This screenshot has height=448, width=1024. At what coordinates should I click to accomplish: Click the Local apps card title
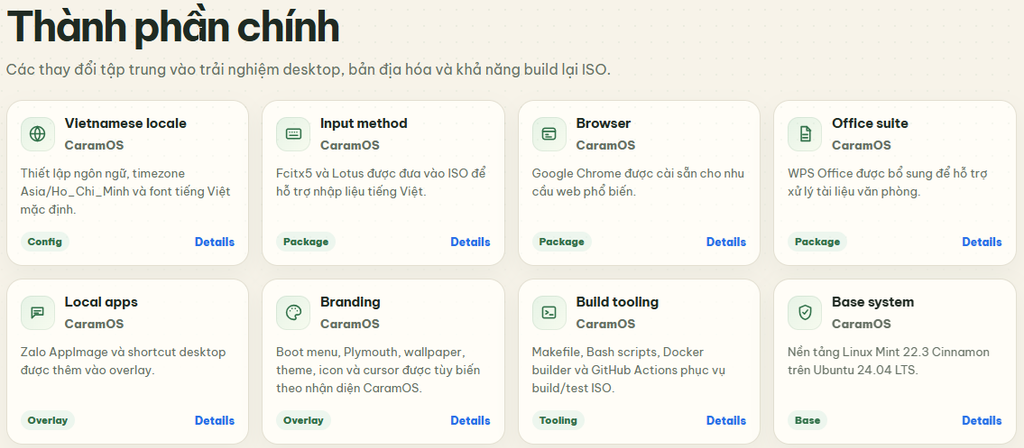click(101, 302)
